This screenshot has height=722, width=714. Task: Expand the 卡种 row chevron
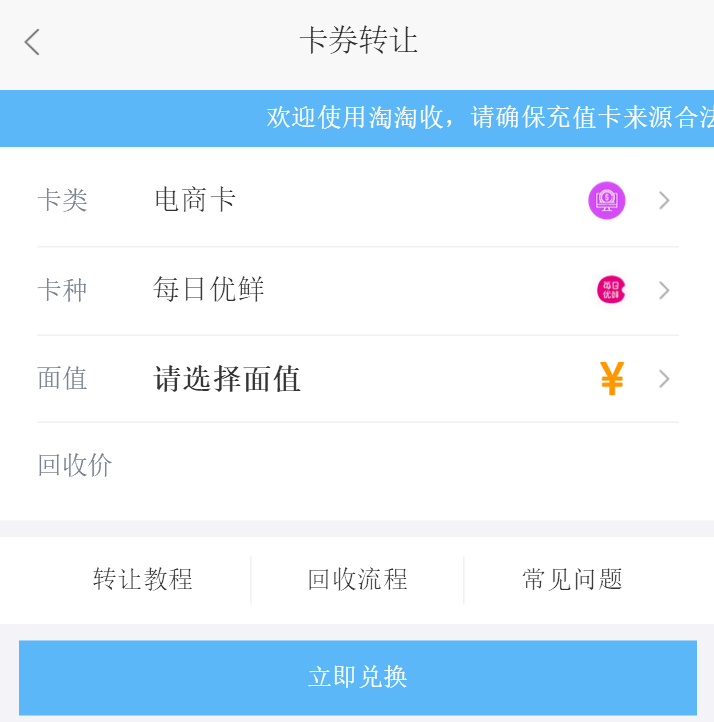(x=664, y=291)
